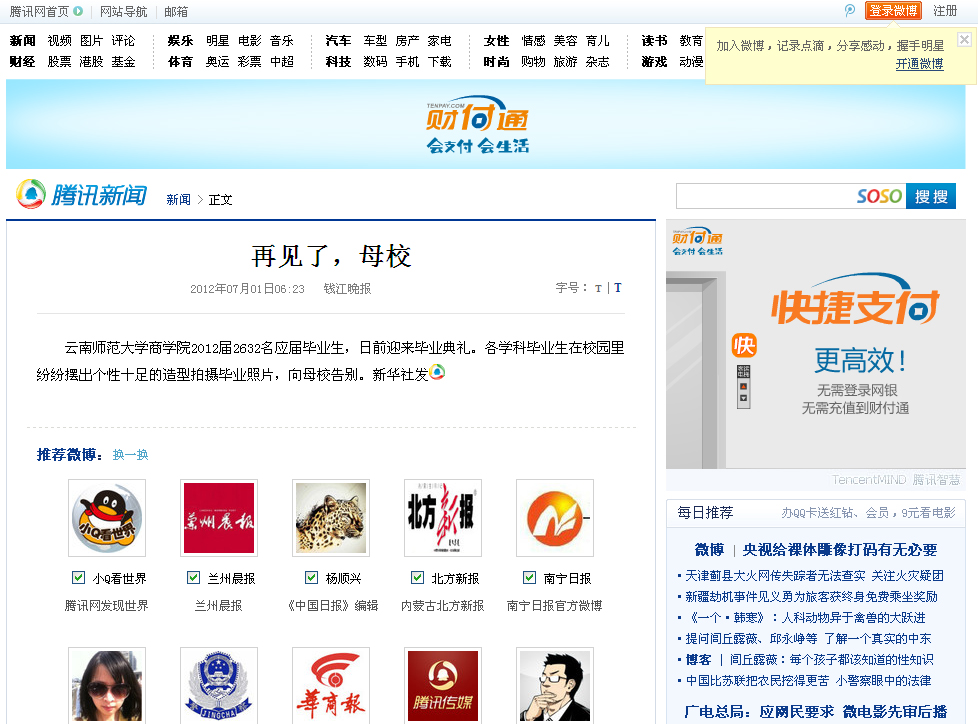Click the 快 orange badge in sidebar ad
The height and width of the screenshot is (724, 978).
point(744,345)
